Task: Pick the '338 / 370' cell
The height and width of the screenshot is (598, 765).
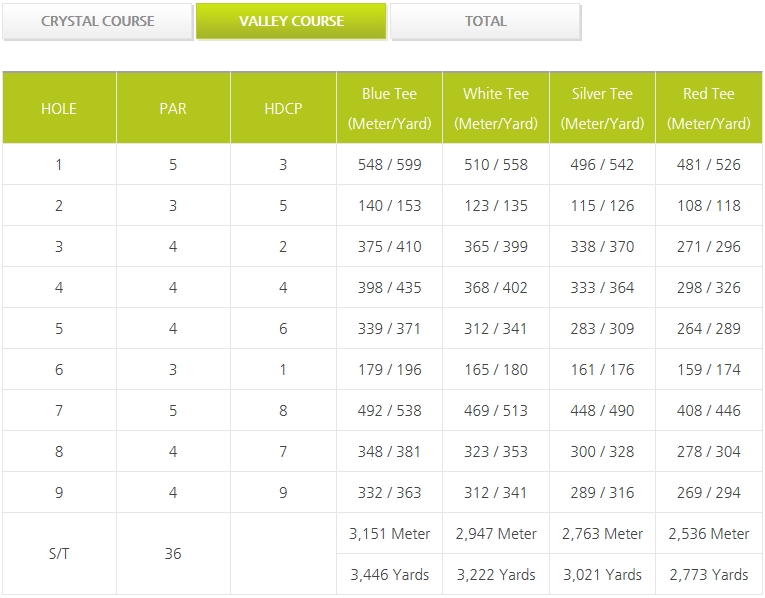Action: [x=602, y=247]
